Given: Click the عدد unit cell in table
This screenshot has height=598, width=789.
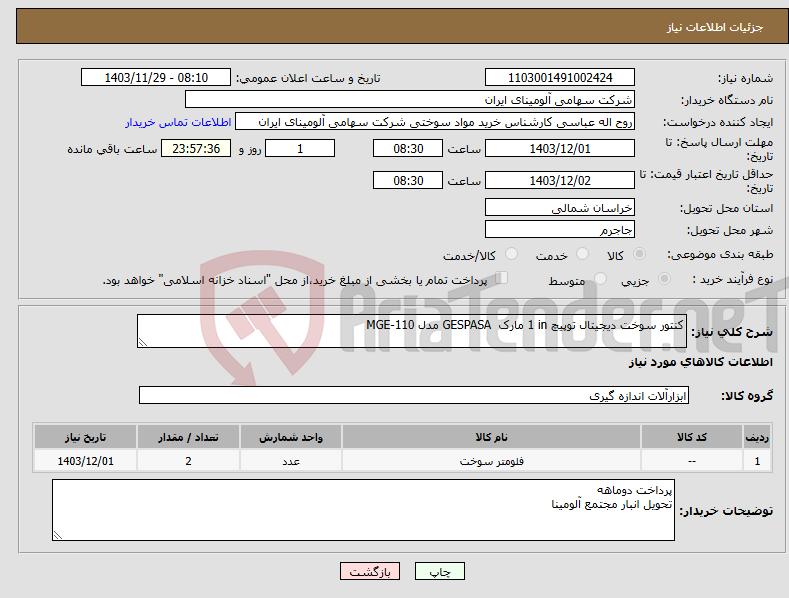Looking at the screenshot, I should [291, 461].
